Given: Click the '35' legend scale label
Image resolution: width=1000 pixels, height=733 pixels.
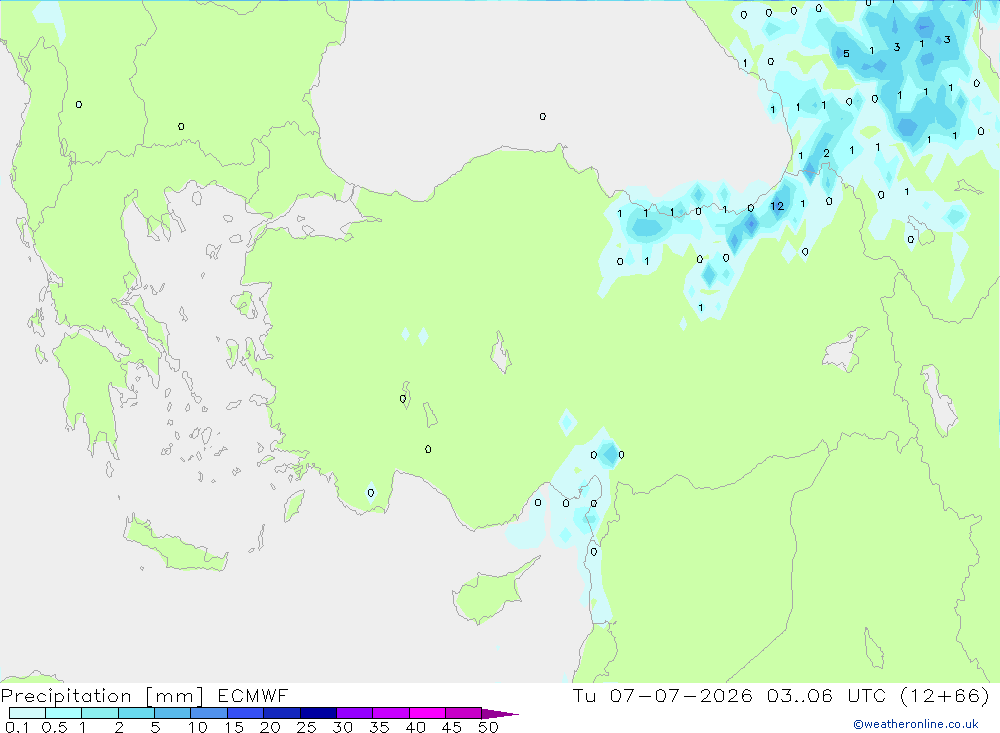Looking at the screenshot, I should click(379, 727).
